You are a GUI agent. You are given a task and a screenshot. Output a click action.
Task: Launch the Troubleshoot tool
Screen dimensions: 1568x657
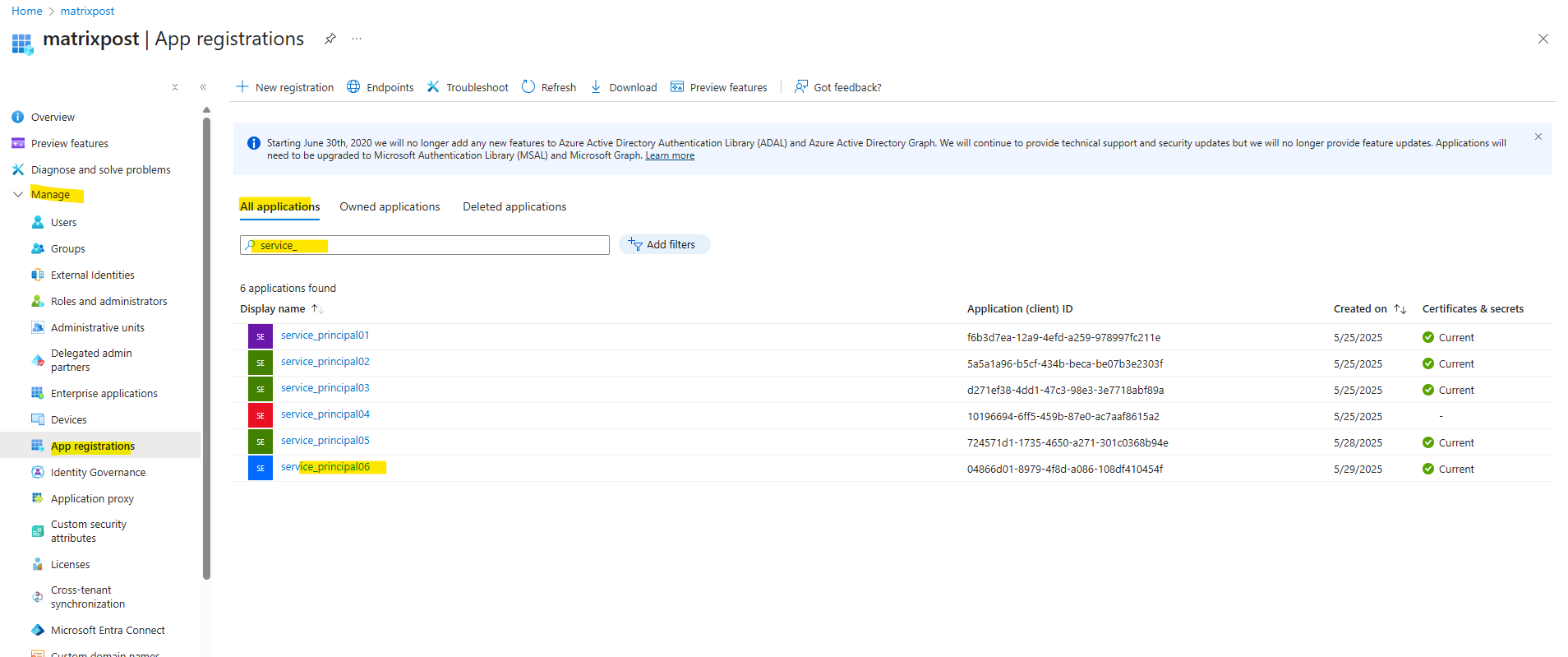tap(468, 87)
